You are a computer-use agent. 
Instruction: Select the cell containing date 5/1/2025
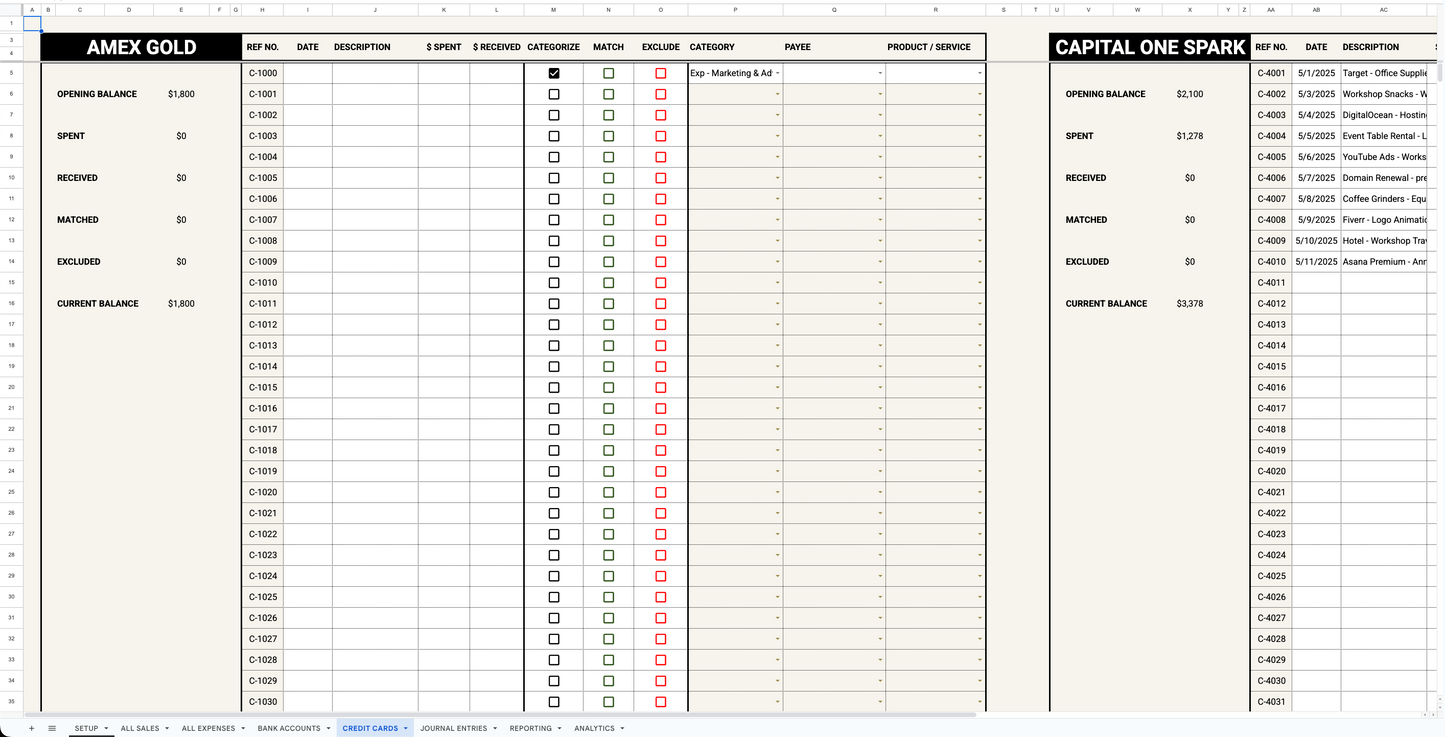coord(1316,72)
